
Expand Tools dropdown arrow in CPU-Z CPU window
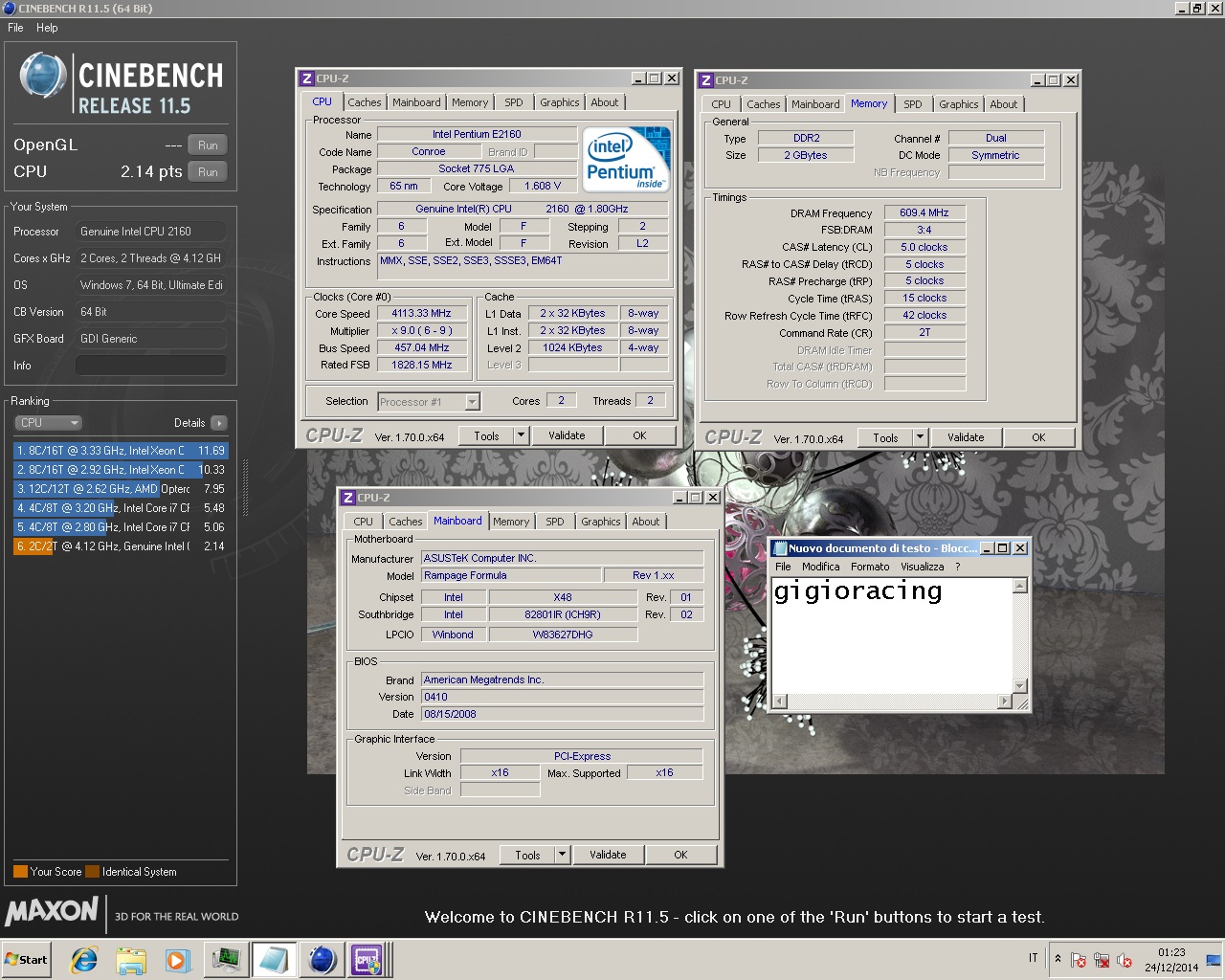(x=521, y=435)
